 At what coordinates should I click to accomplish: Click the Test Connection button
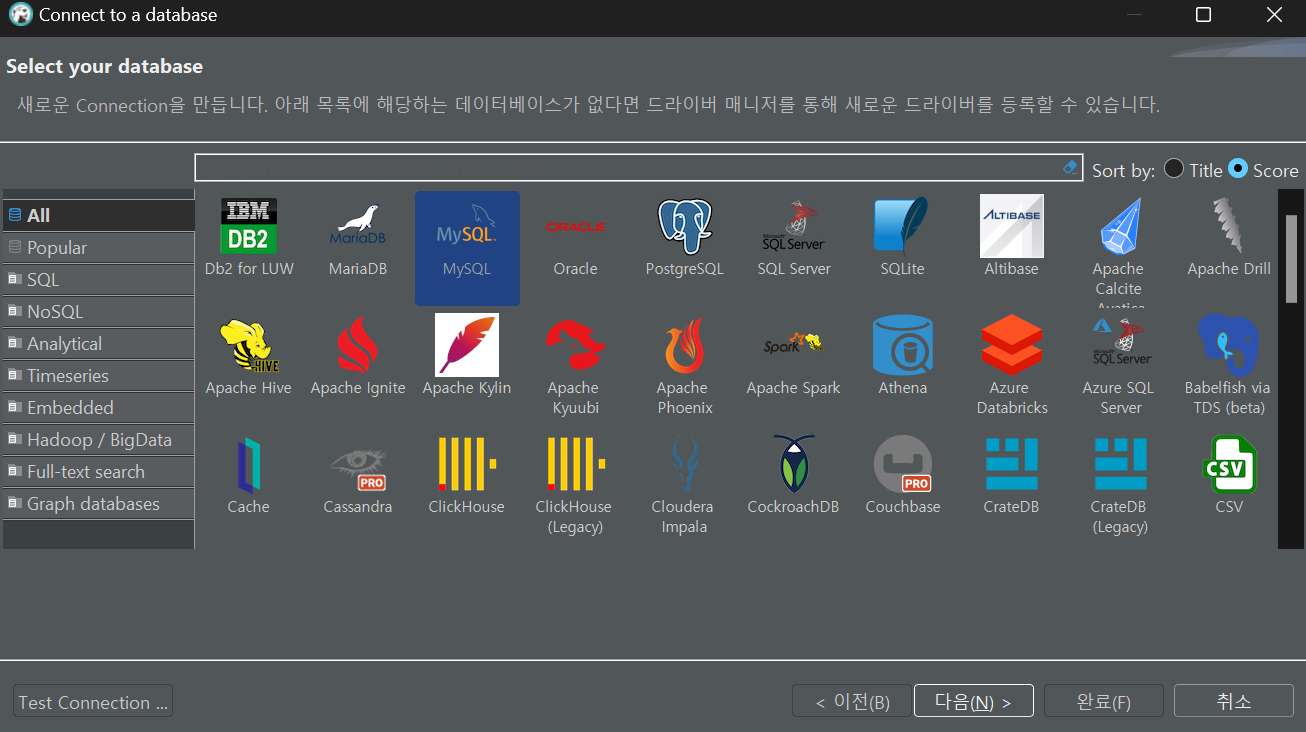click(93, 701)
